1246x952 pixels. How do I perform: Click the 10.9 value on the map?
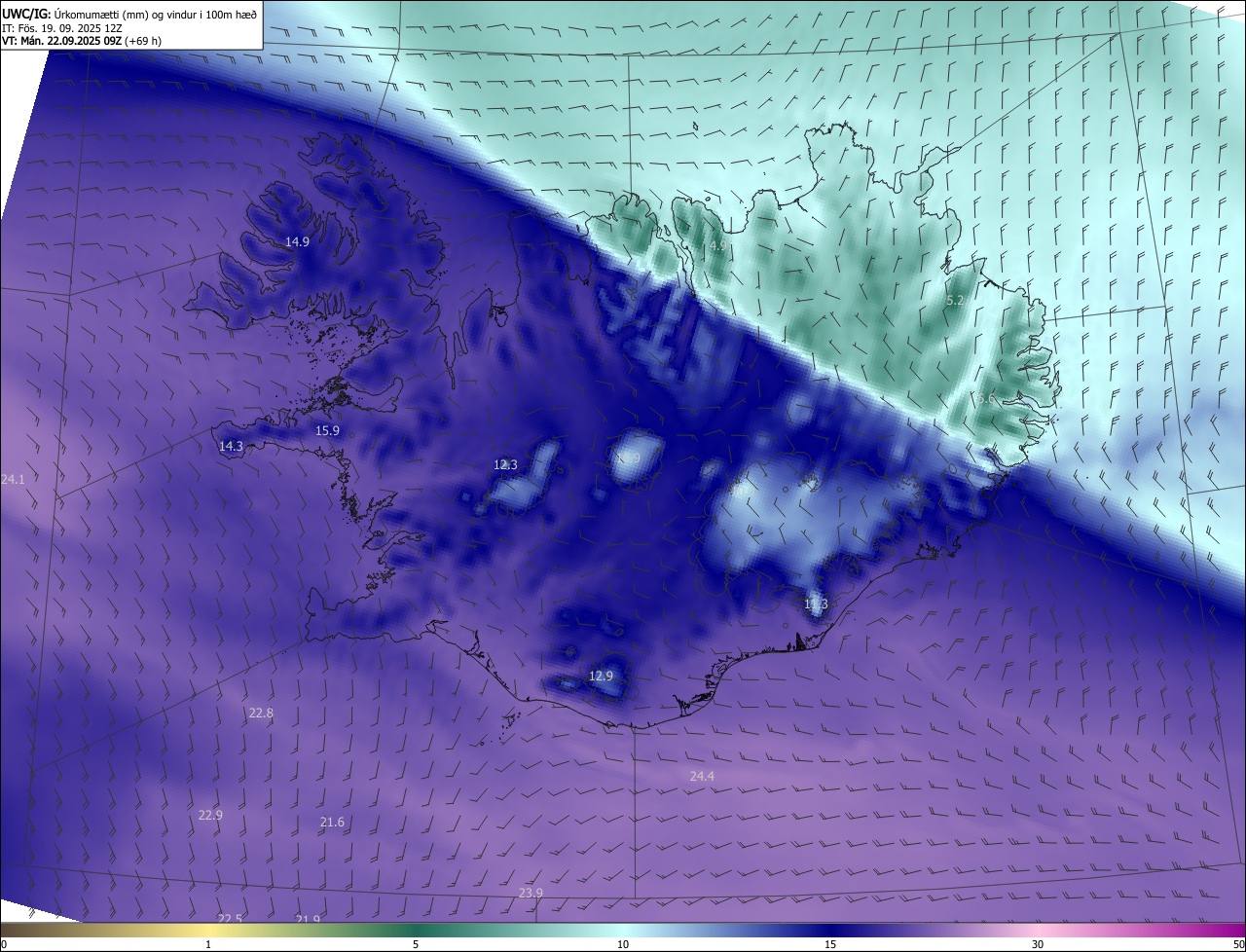pos(628,458)
